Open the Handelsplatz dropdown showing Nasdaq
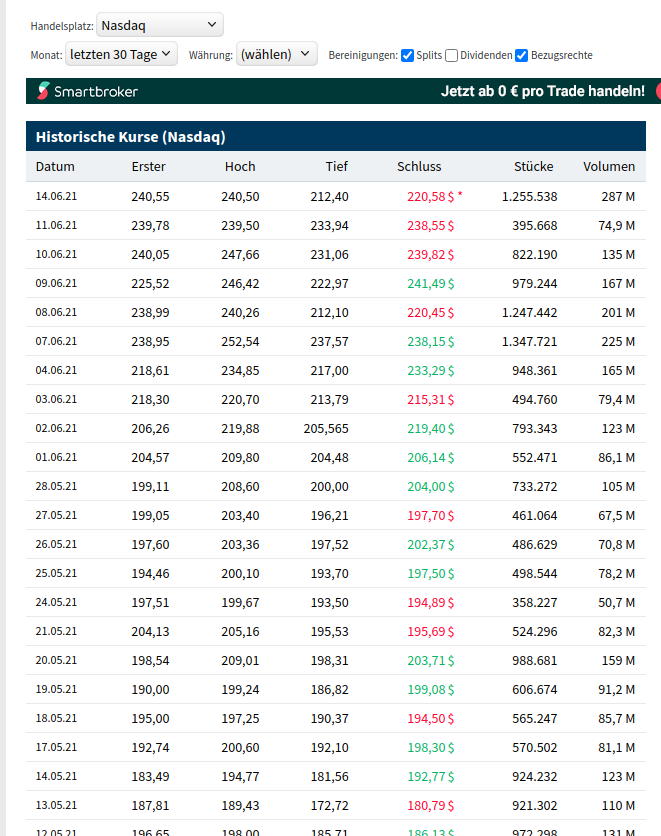Screen dimensions: 661x836 click(x=160, y=25)
